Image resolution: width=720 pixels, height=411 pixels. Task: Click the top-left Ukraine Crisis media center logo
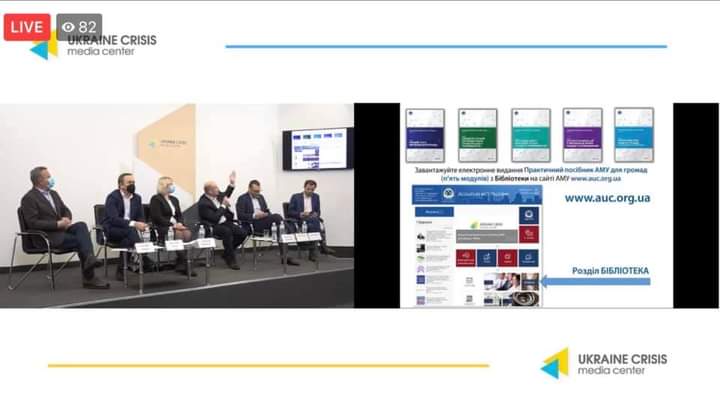coord(93,46)
